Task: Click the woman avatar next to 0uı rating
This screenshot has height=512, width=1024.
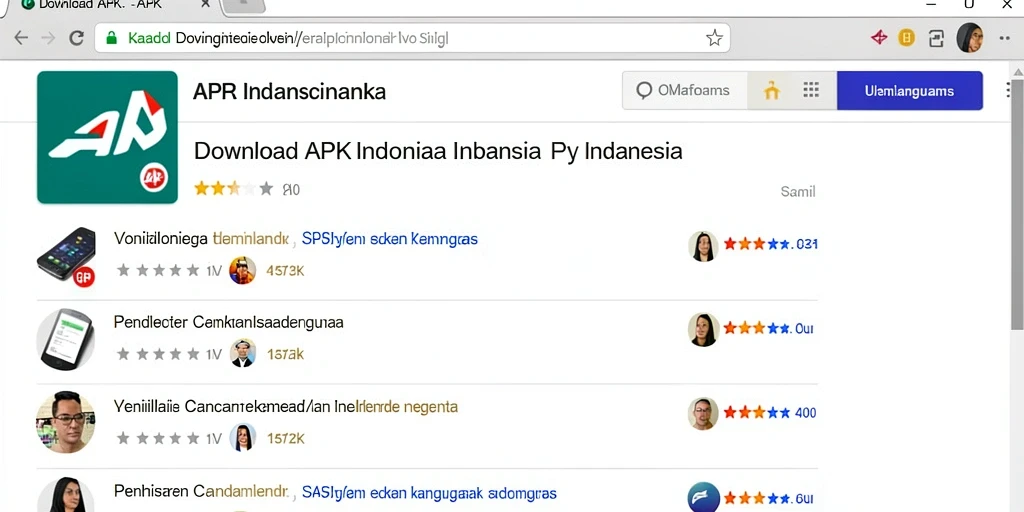Action: click(x=703, y=330)
